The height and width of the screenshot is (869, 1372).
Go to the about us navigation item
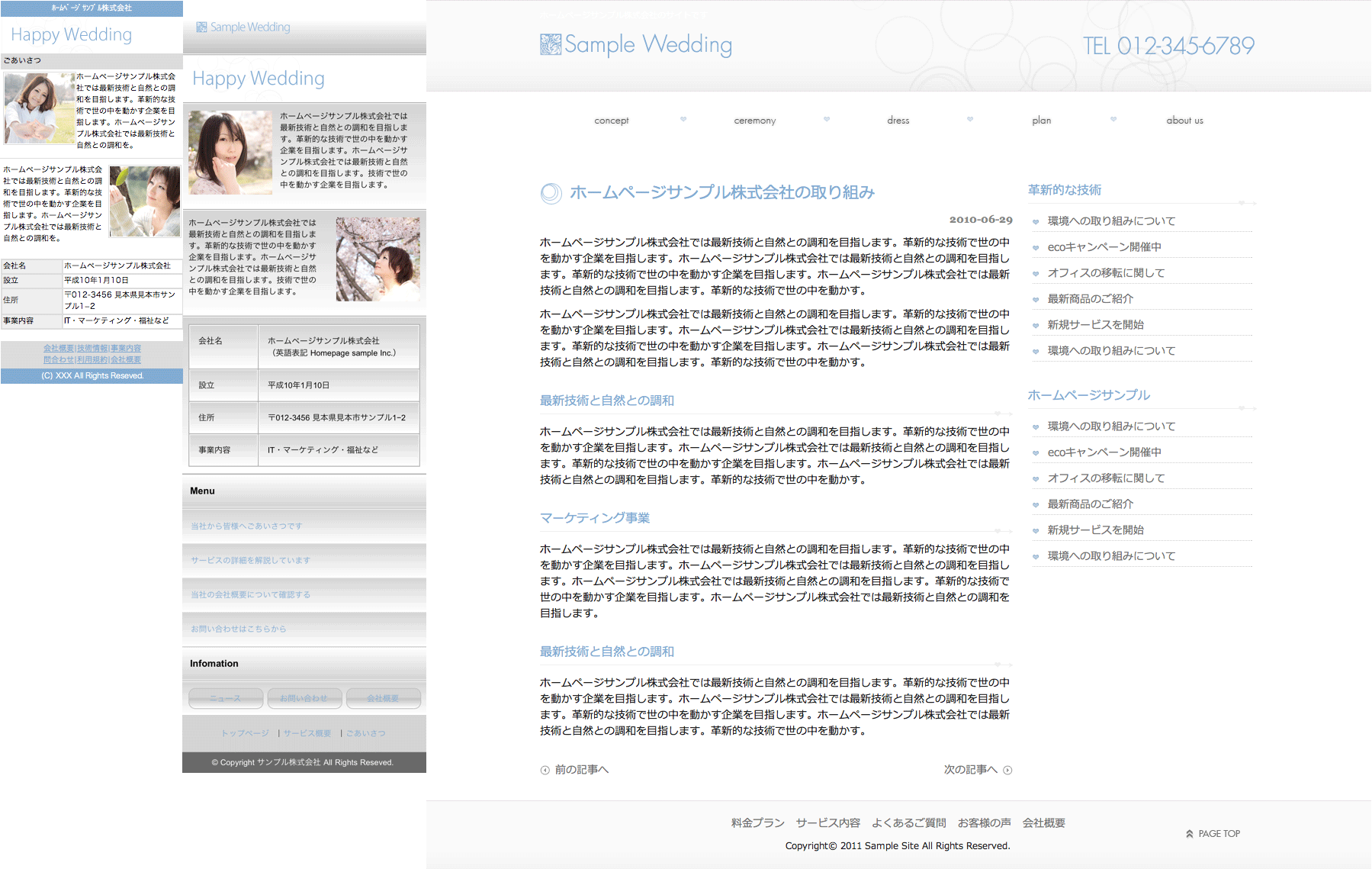coord(1184,121)
